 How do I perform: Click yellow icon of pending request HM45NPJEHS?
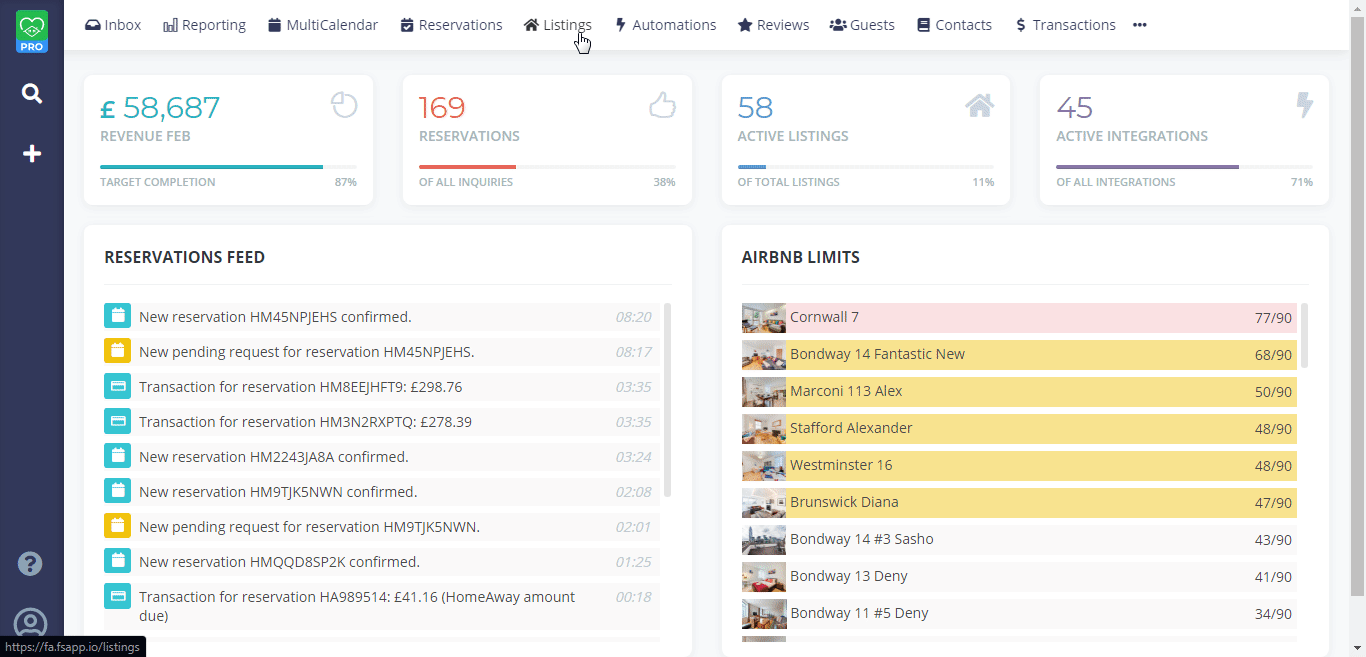(x=117, y=351)
